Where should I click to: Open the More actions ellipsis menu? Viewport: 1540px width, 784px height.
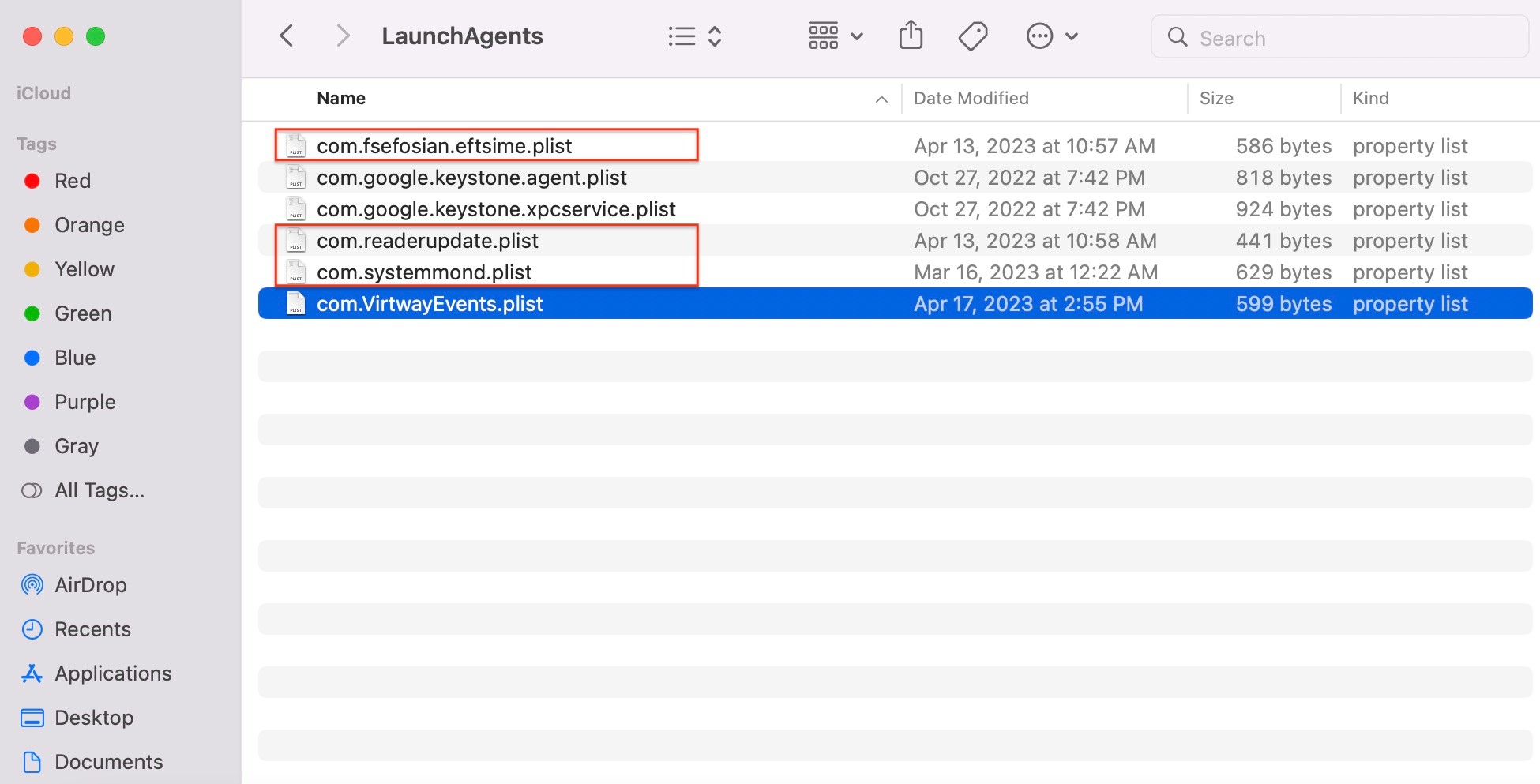(x=1052, y=36)
